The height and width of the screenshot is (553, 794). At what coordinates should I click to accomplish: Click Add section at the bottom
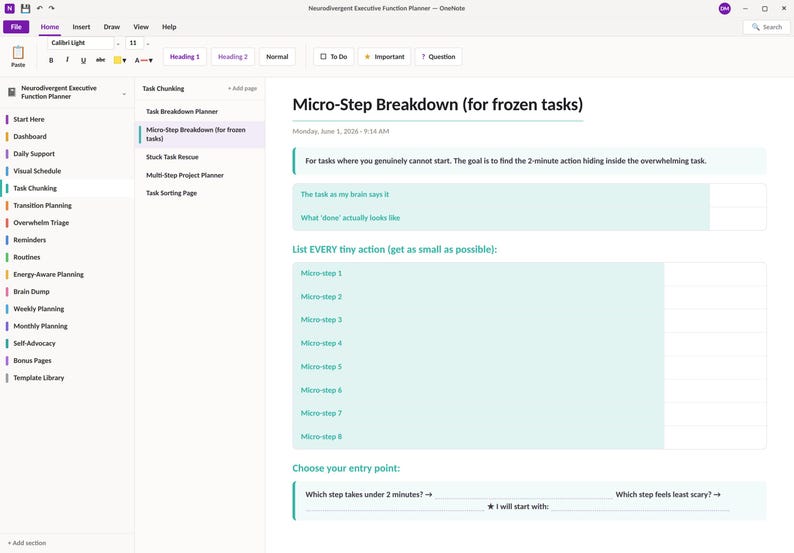(x=27, y=542)
